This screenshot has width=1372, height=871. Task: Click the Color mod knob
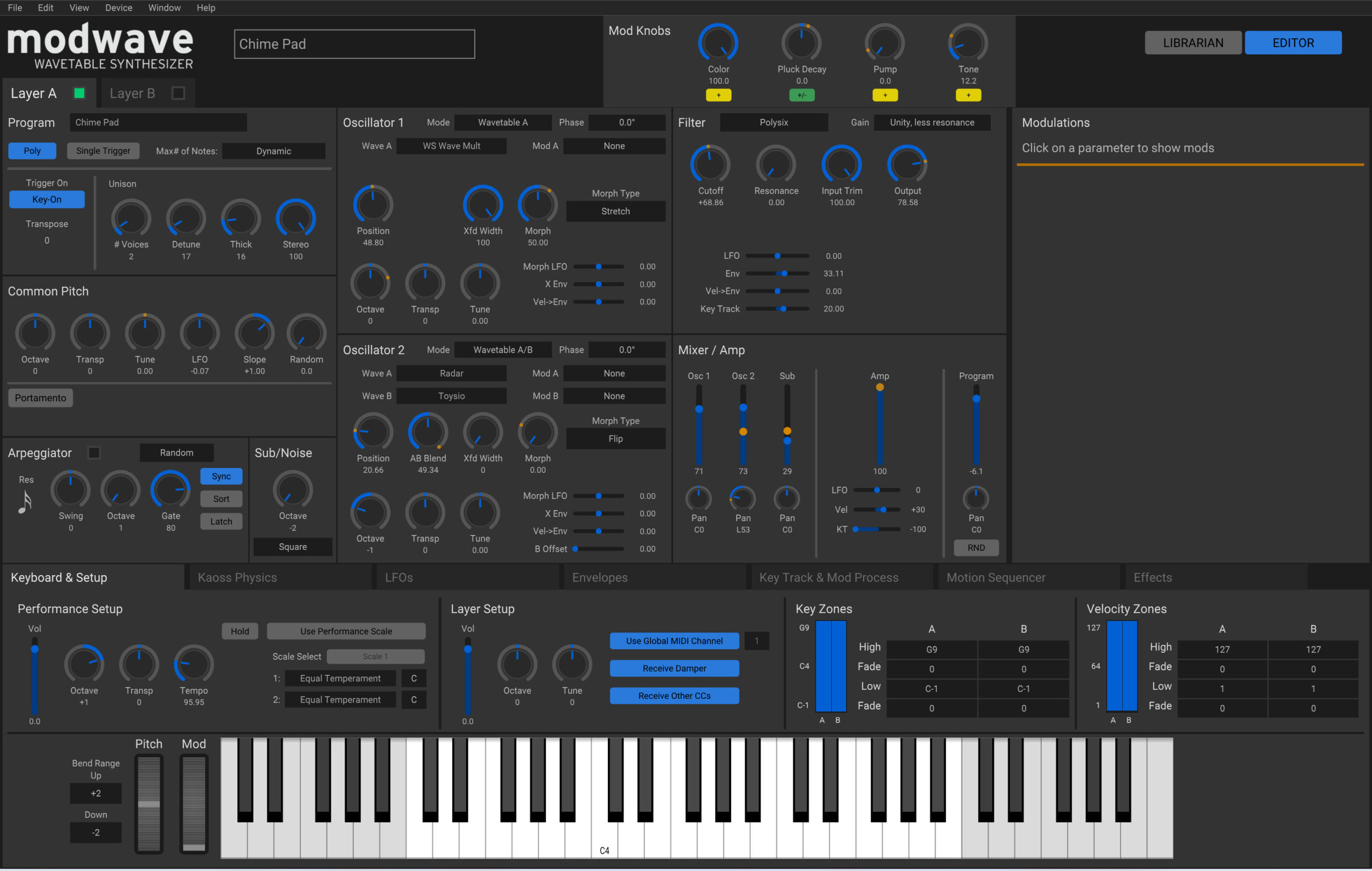(718, 43)
